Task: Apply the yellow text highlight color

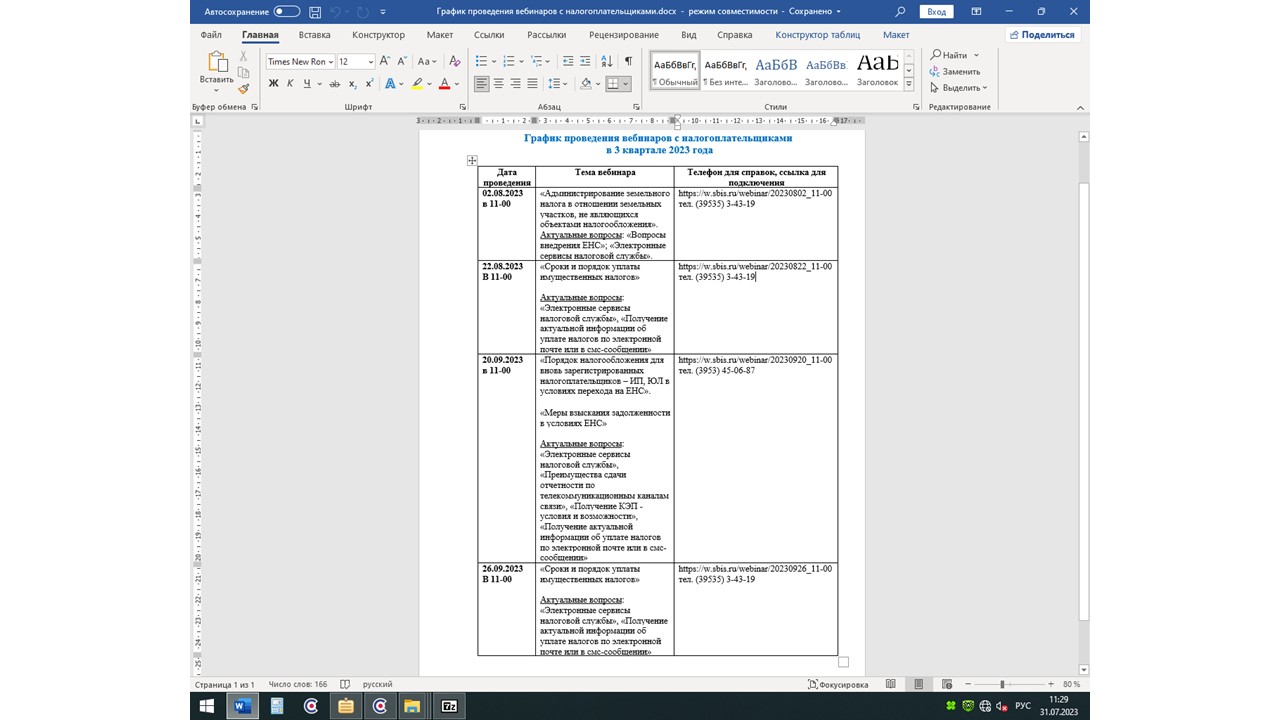Action: pos(417,84)
